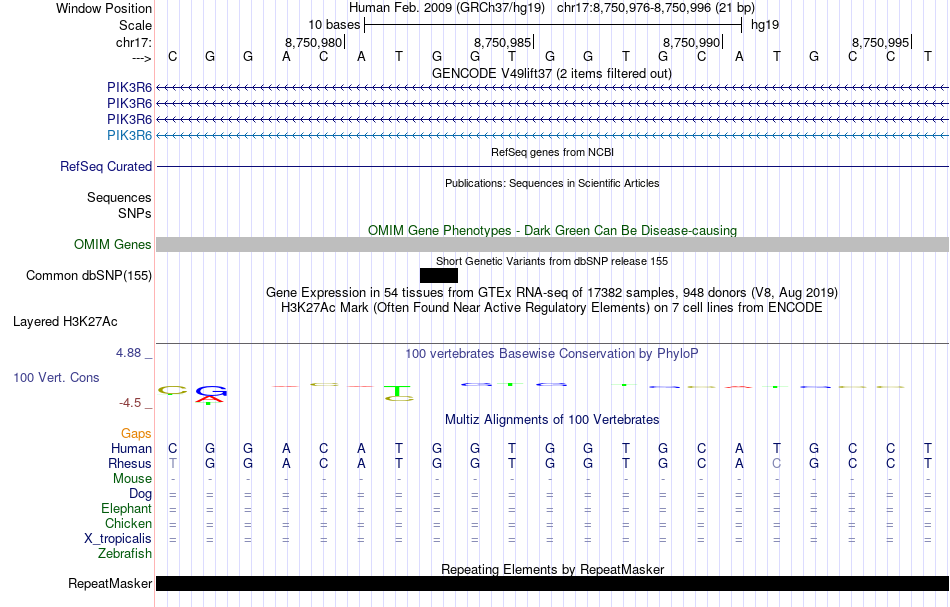Click the 10 bases scale bar
Viewport: 950px width, 607px height.
tap(553, 25)
